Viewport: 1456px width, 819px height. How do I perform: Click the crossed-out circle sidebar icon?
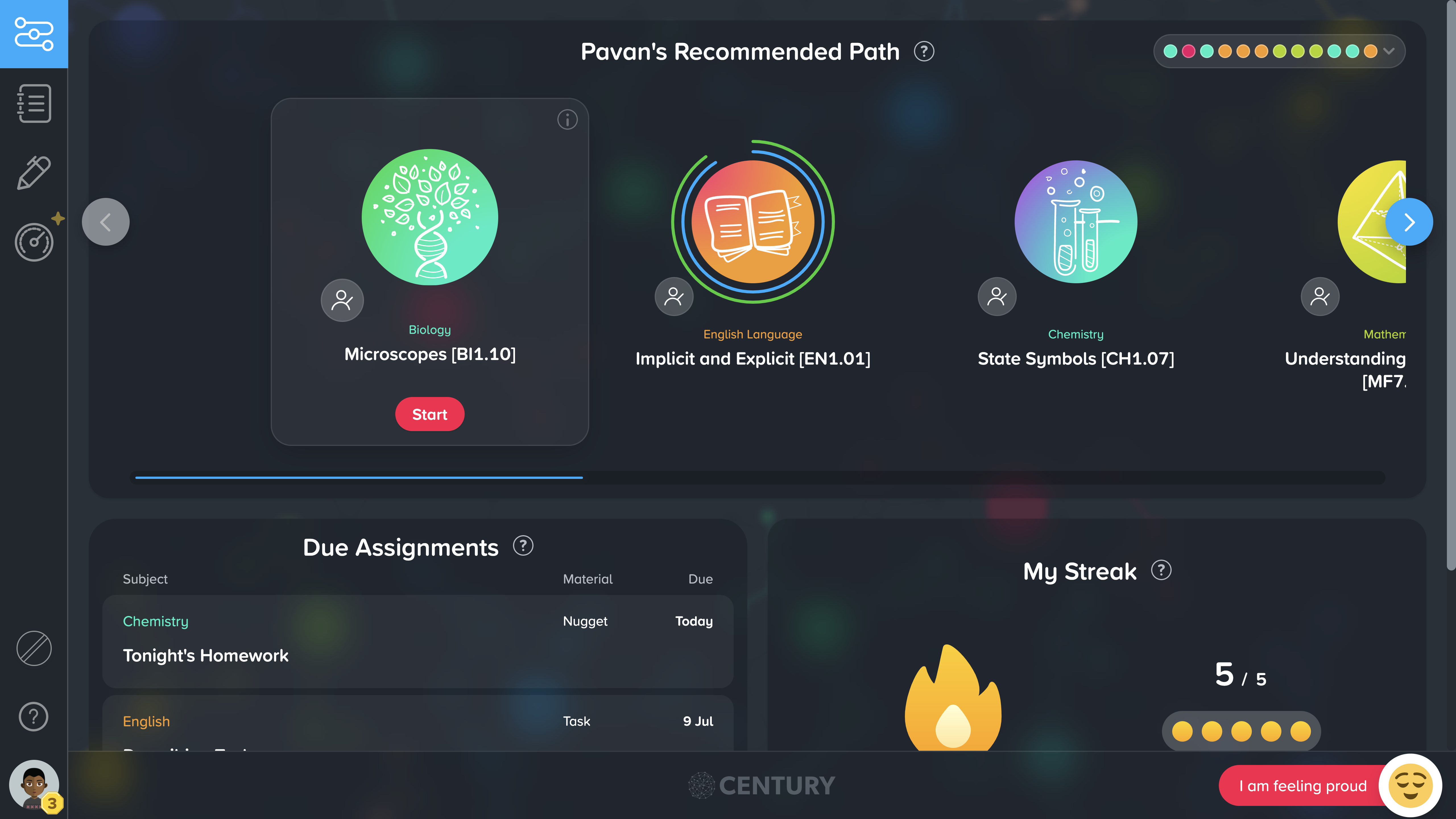pos(34,648)
